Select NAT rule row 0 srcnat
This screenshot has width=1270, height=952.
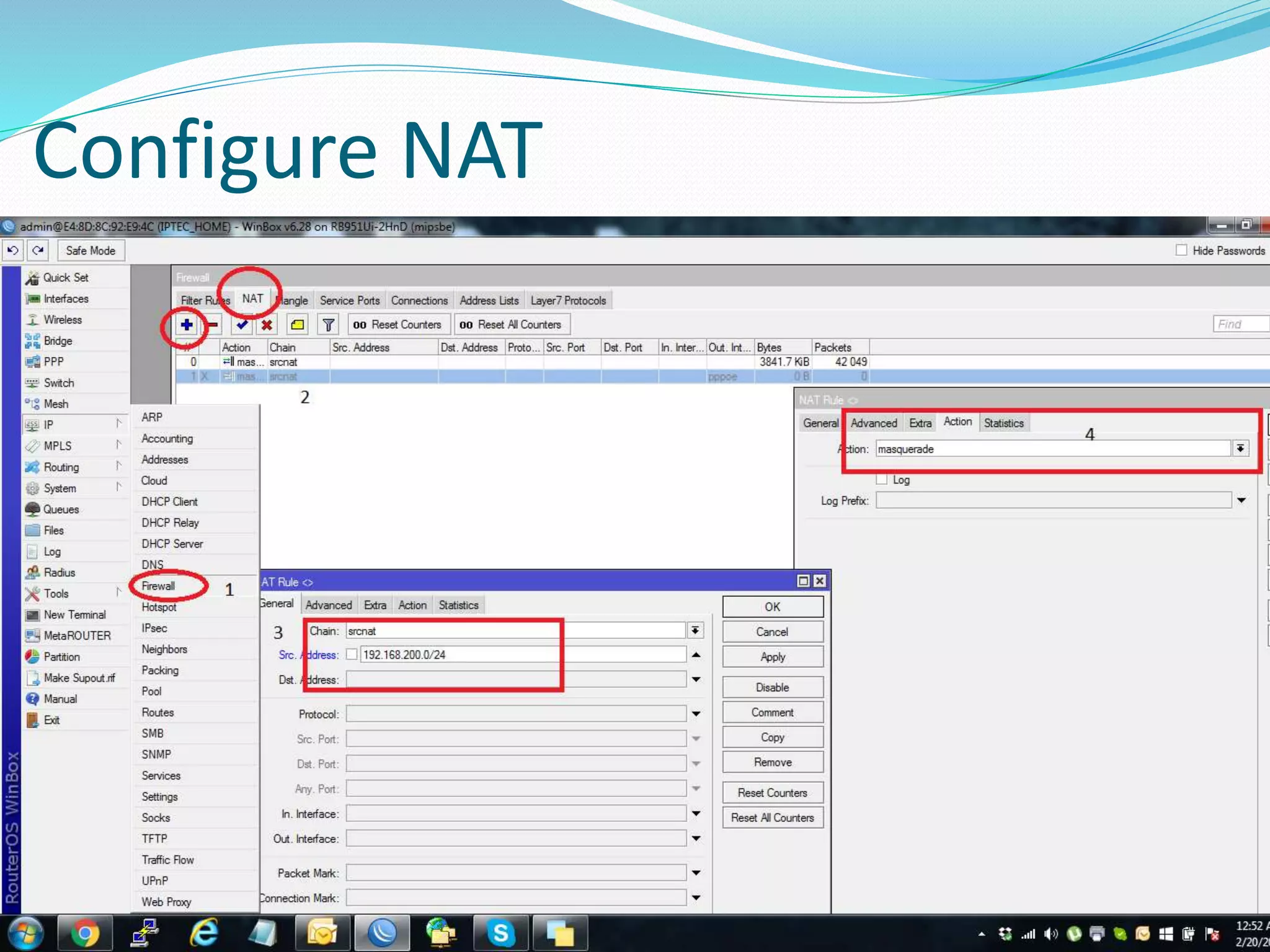(722, 362)
